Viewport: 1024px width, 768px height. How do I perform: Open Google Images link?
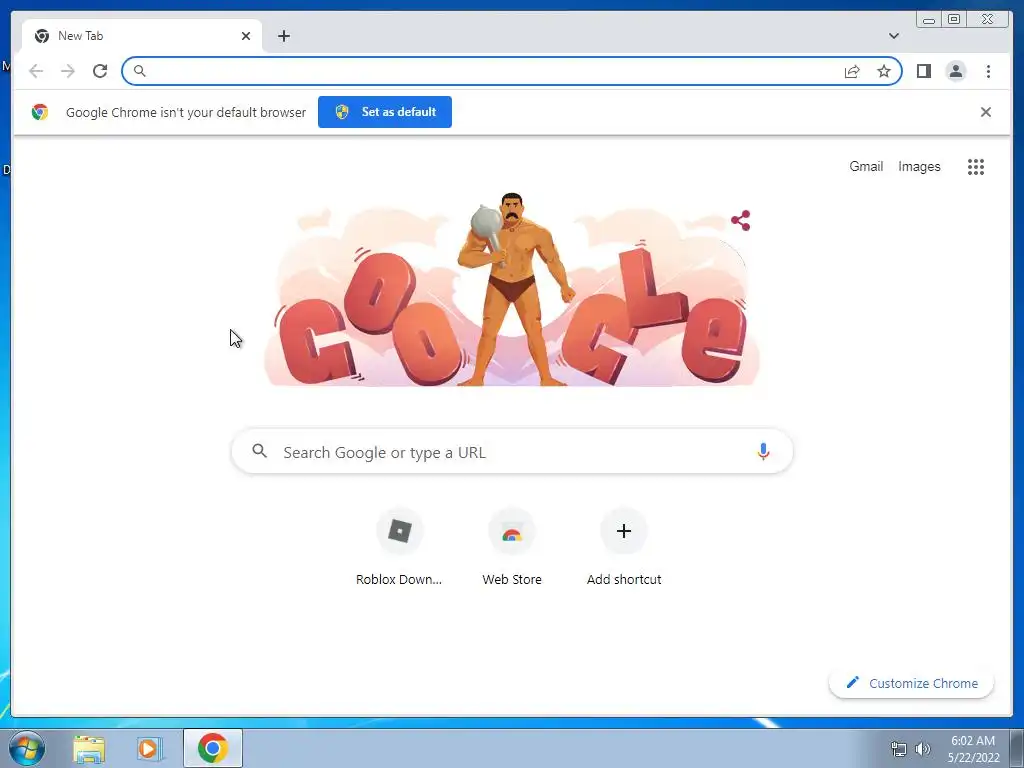919,167
